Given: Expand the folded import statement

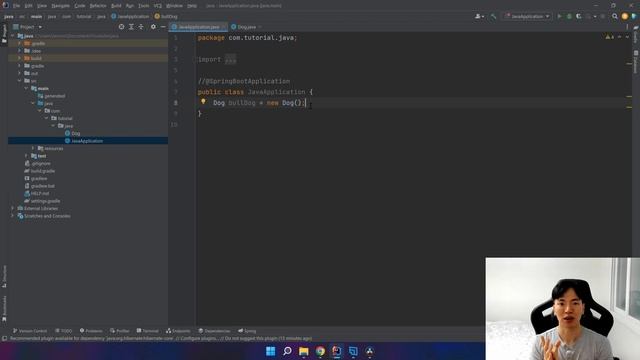Looking at the screenshot, I should point(231,60).
